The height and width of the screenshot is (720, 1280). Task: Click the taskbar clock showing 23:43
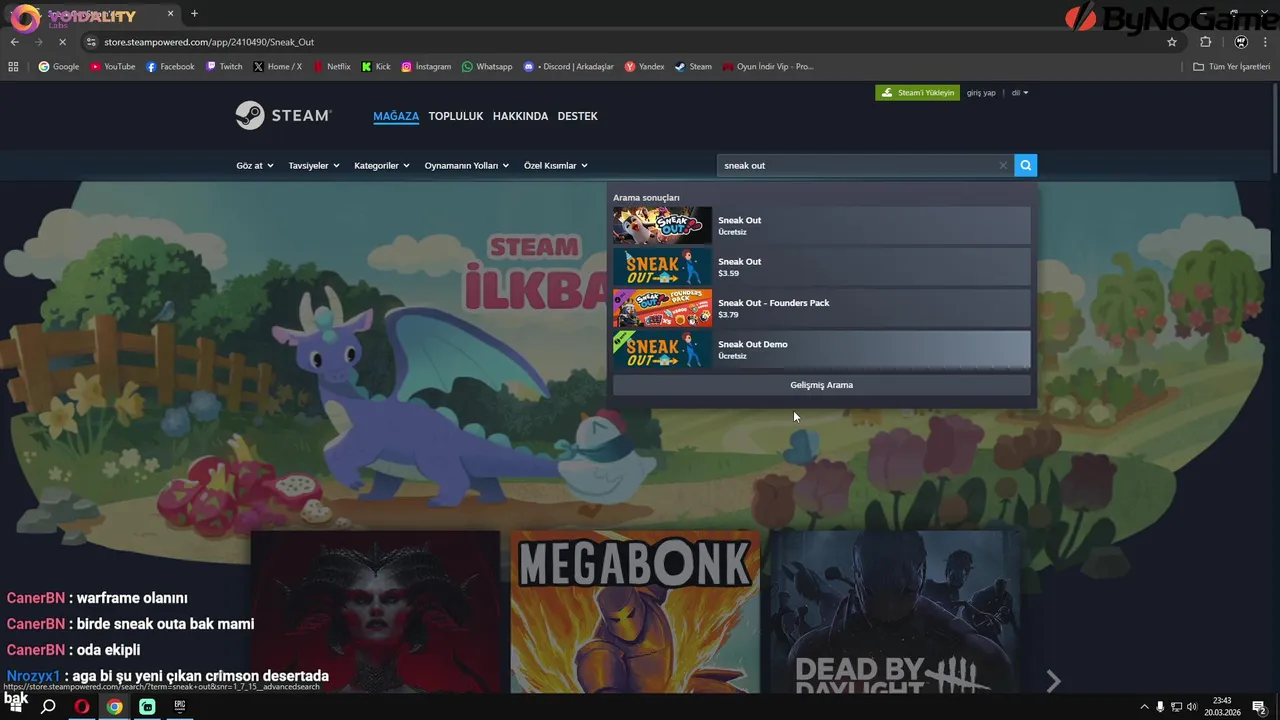tap(1222, 707)
